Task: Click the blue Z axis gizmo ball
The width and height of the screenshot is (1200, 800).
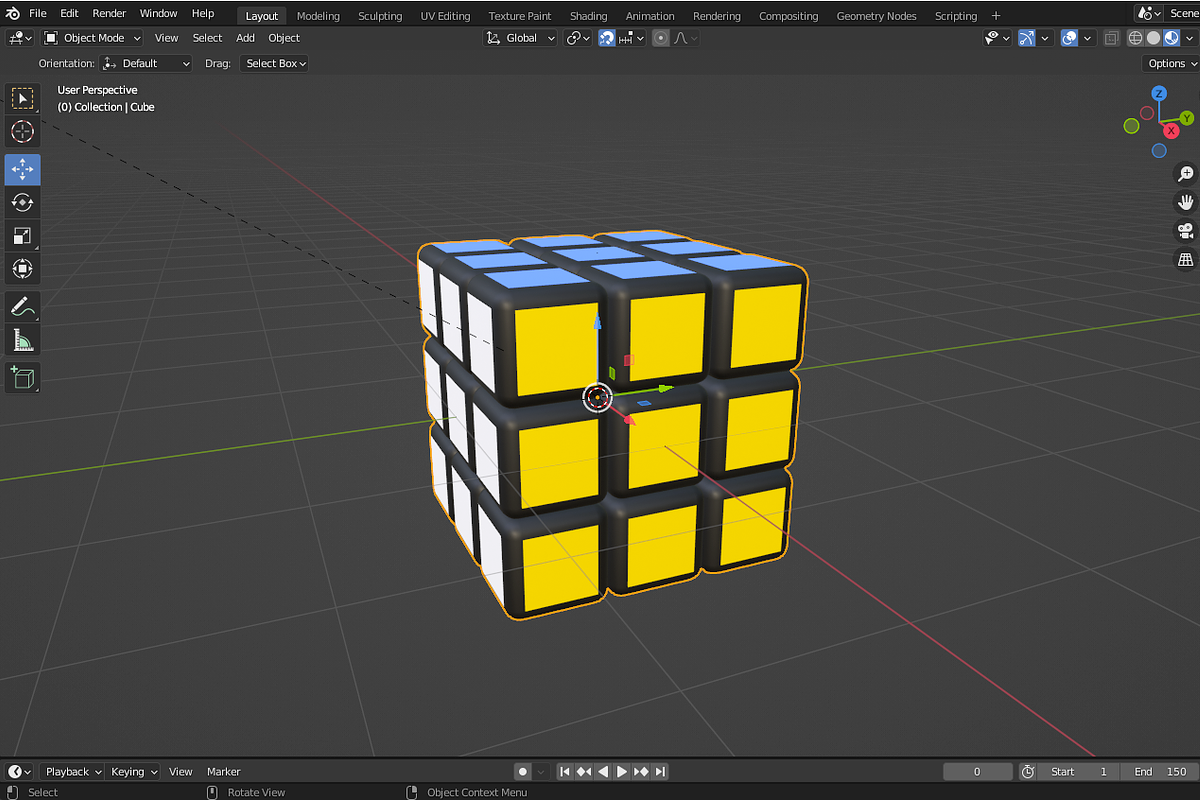Action: 1159,93
